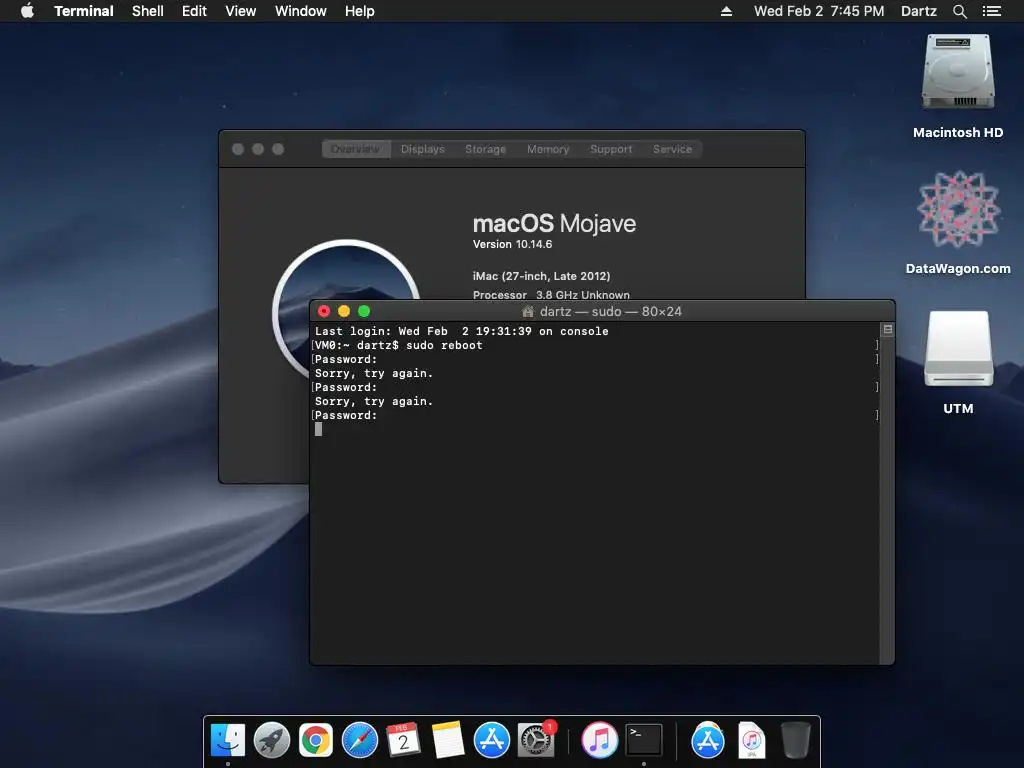
Task: Open the App Store icon beside the Terminal icon
Action: pyautogui.click(x=708, y=740)
